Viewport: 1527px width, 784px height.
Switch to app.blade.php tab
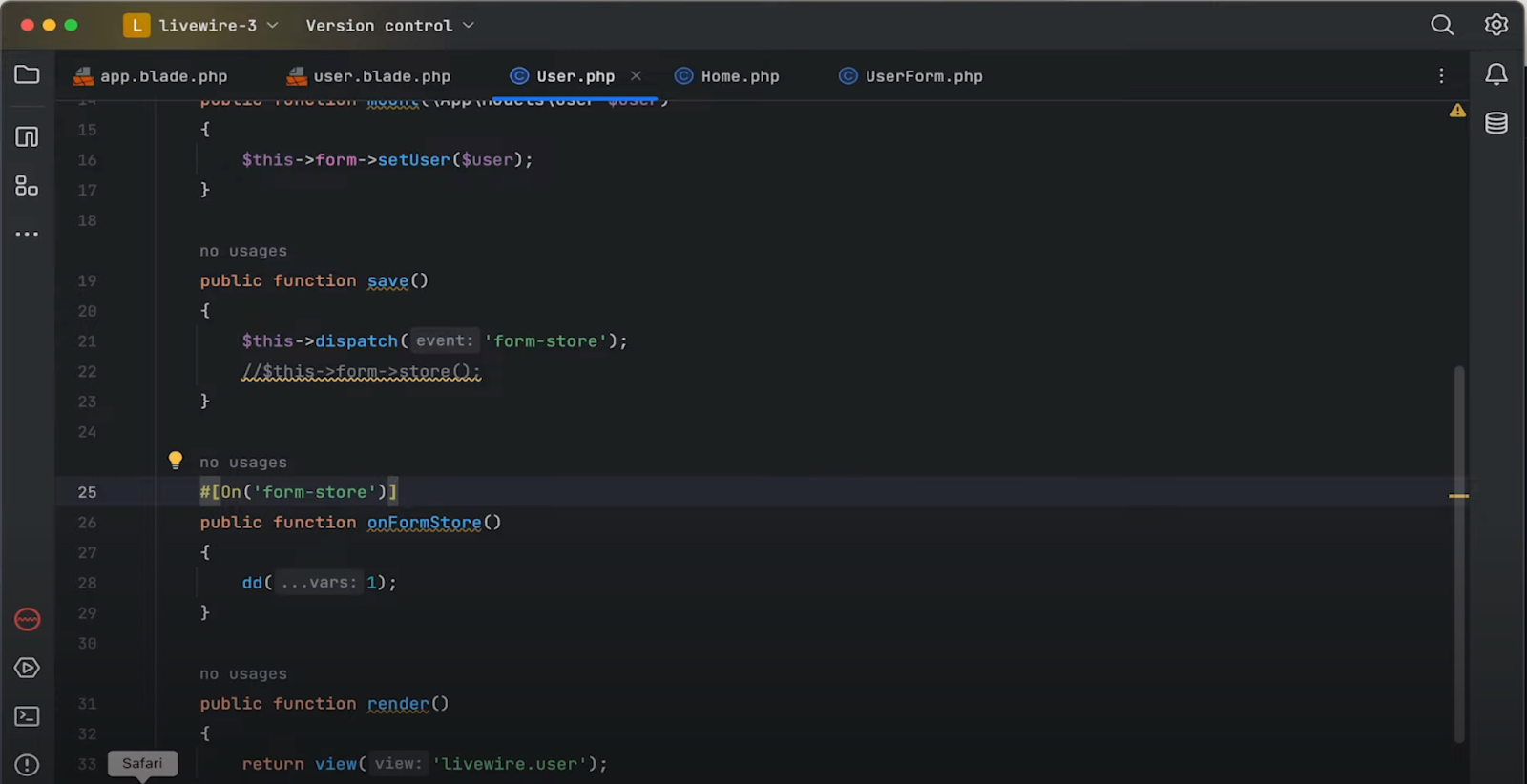point(151,76)
